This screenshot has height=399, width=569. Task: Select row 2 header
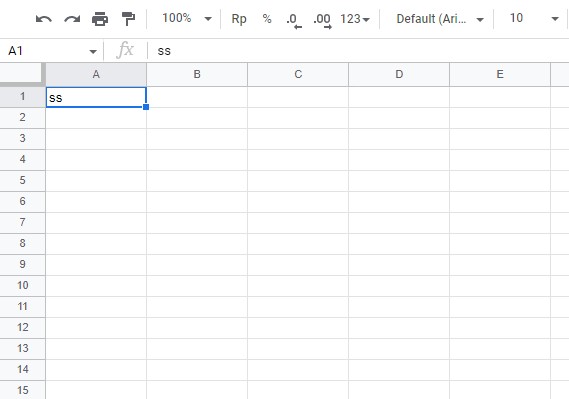pyautogui.click(x=22, y=118)
